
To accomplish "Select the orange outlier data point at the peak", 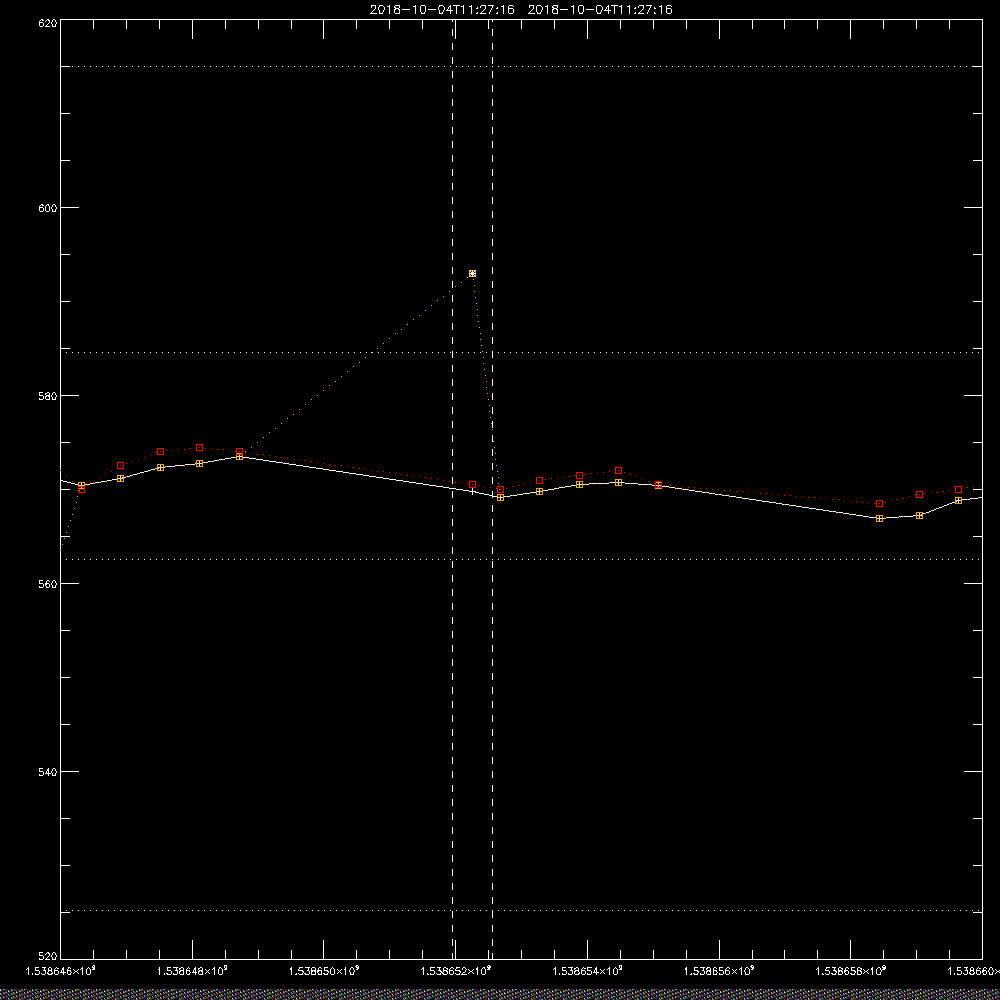I will point(473,274).
